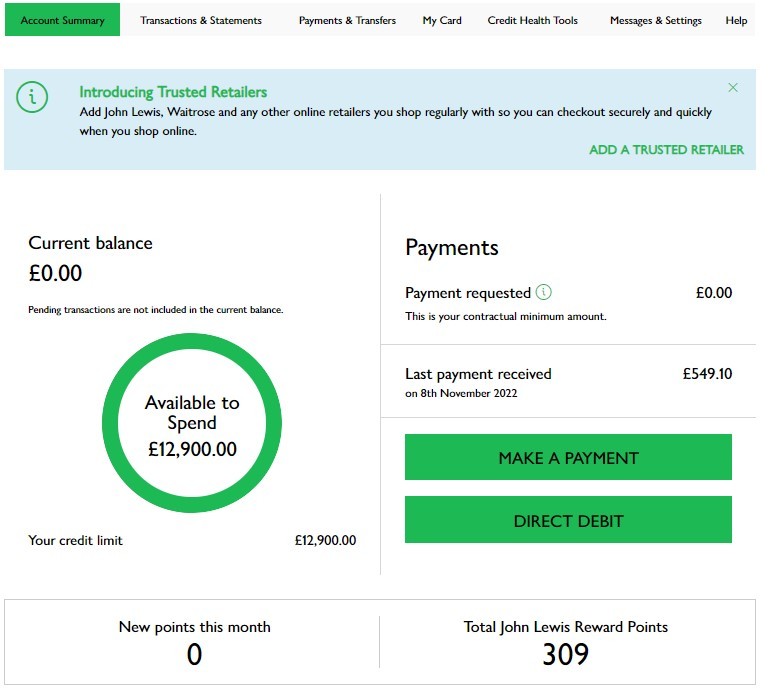Click the Payments heading
Image resolution: width=775 pixels, height=697 pixels.
pos(452,248)
